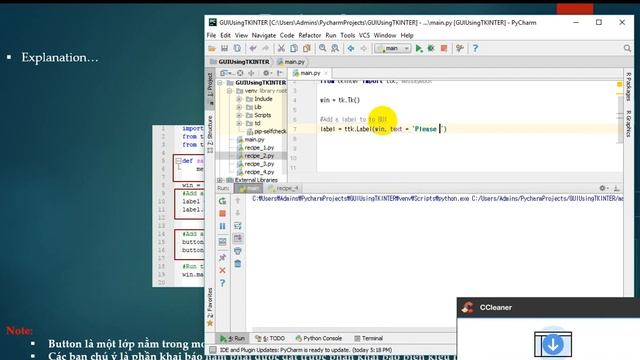Select recipe_3.py in project tree
This screenshot has width=640, height=360.
259,164
